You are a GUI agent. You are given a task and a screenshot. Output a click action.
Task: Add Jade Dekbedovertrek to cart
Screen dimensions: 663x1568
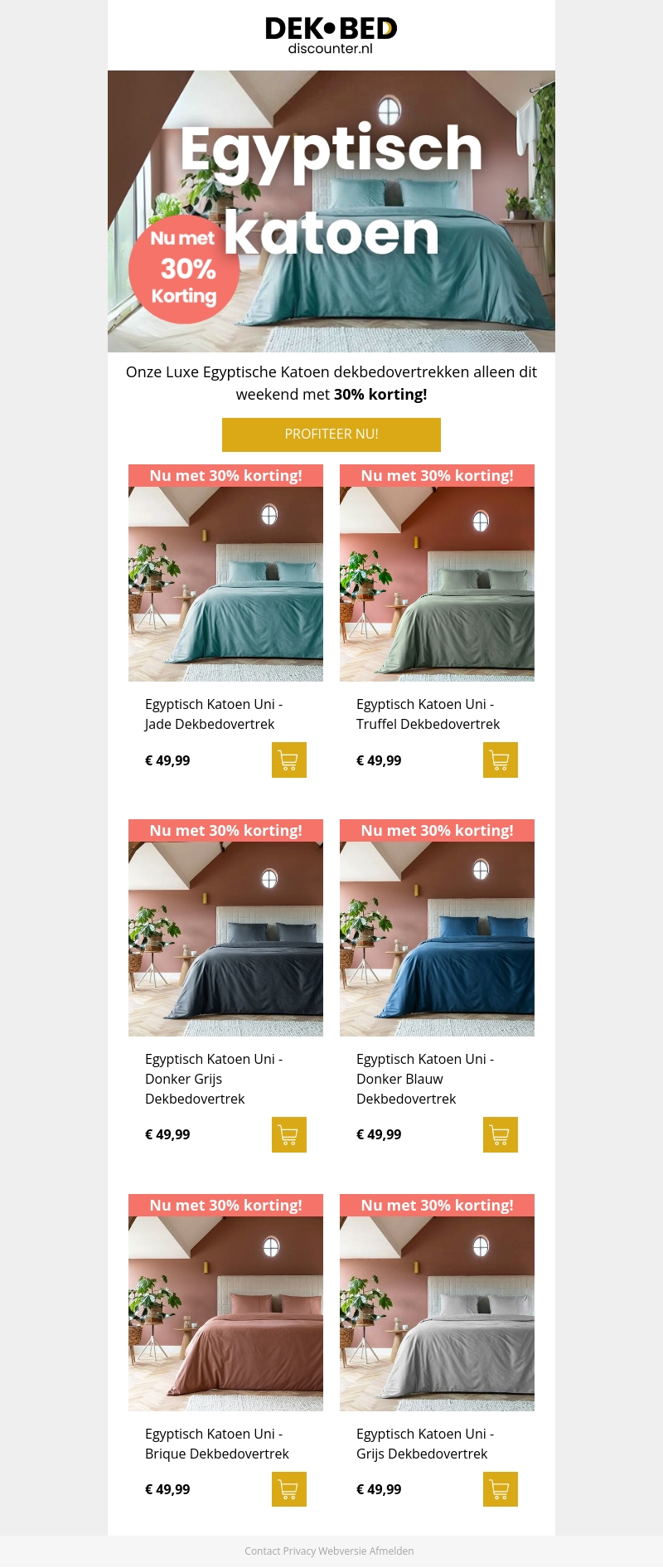289,760
